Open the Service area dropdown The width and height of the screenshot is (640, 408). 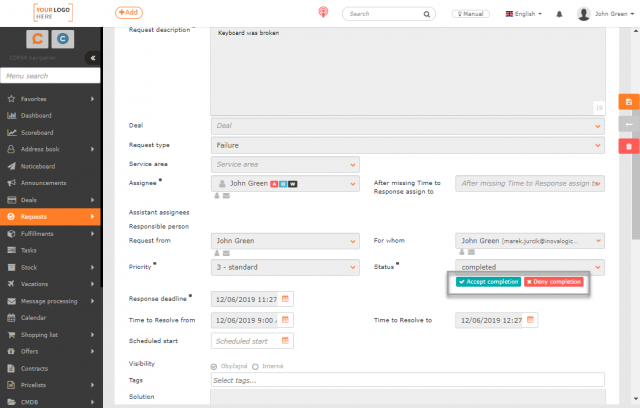click(x=285, y=164)
